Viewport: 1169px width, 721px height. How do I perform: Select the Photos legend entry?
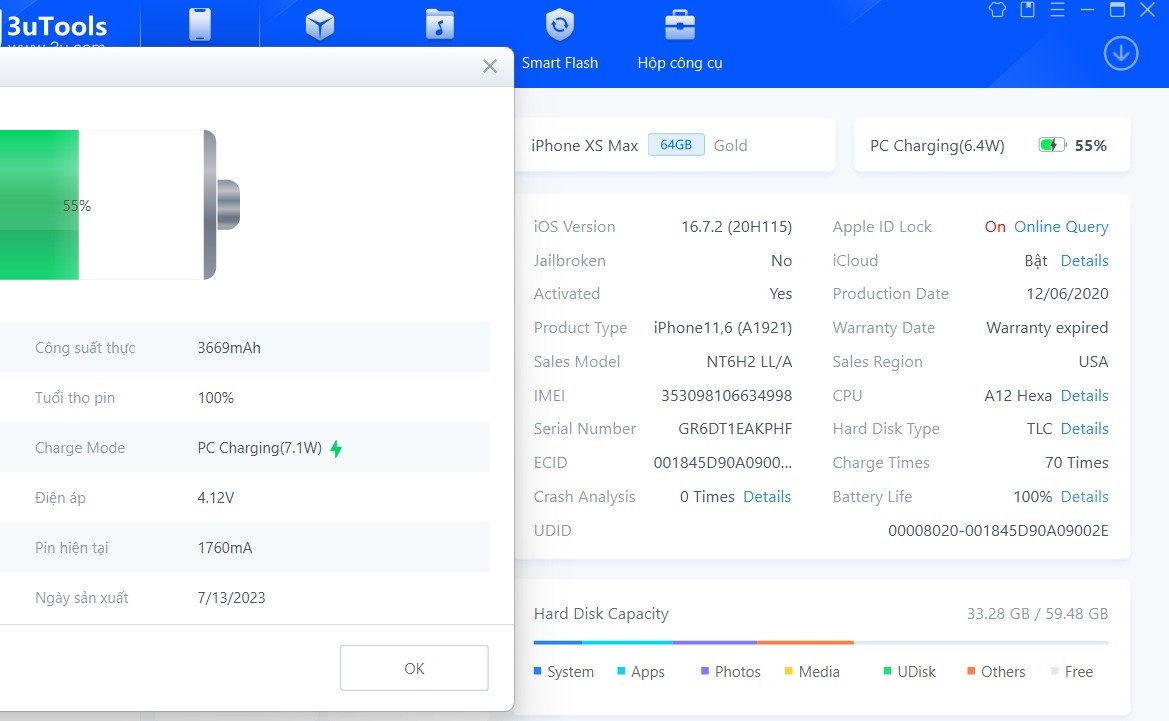point(731,672)
